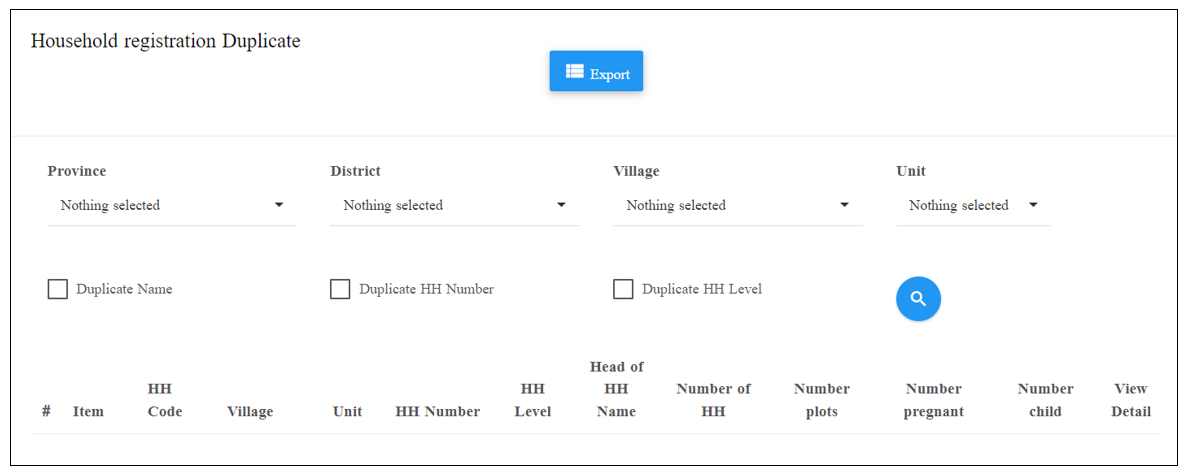Screen dimensions: 1188x476
Task: Click the Number plots column header
Action: pyautogui.click(x=822, y=400)
